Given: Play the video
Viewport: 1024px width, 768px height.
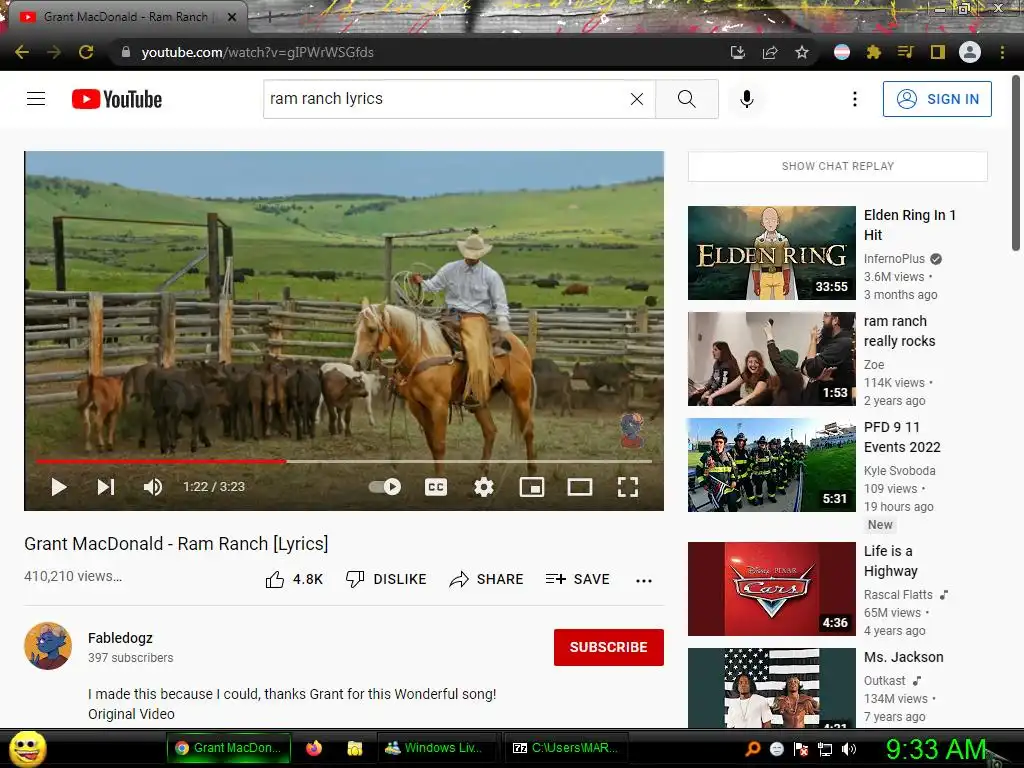Looking at the screenshot, I should point(59,487).
